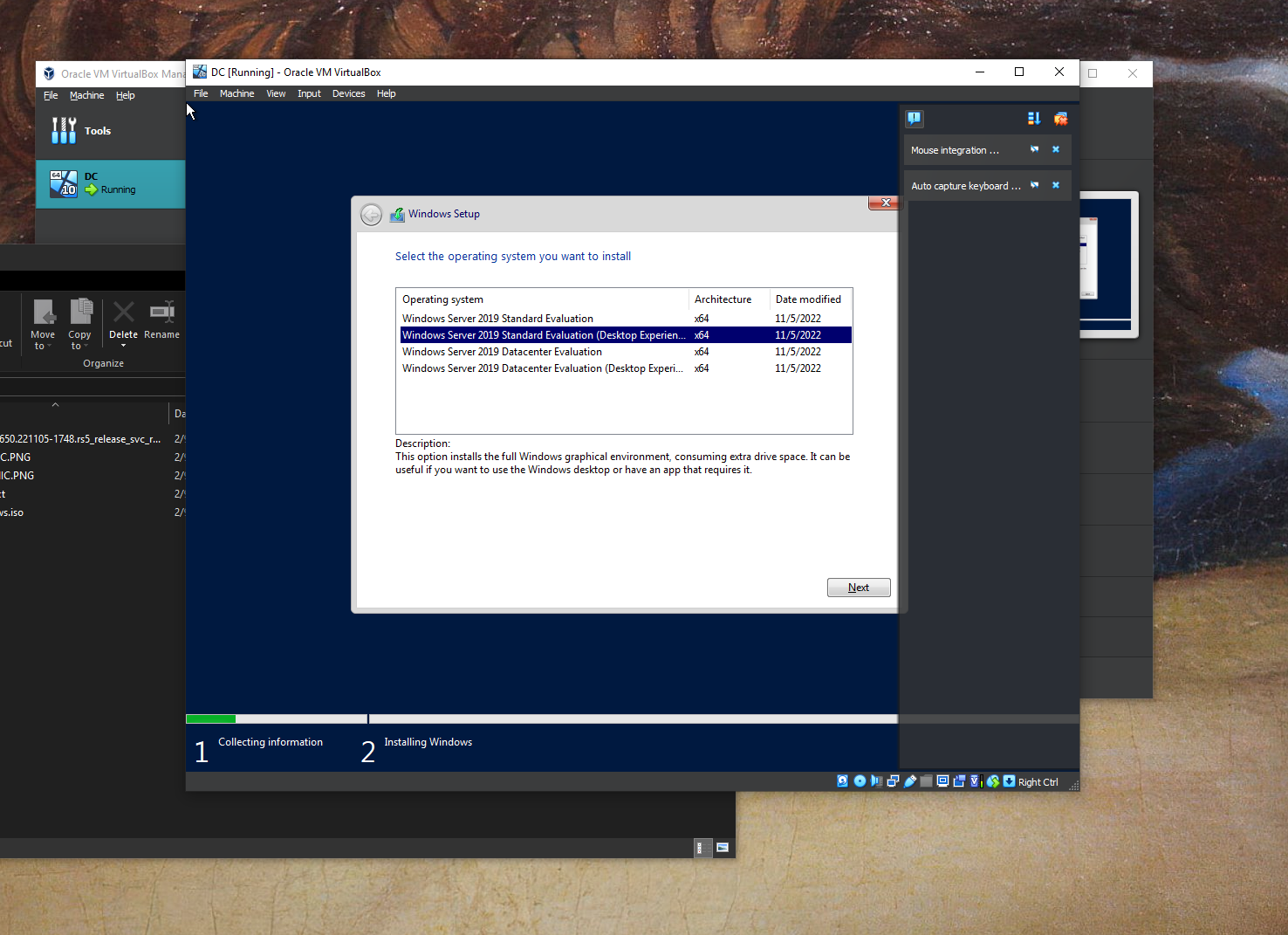This screenshot has height=935, width=1288.
Task: Click the DC VM window title bar icon
Action: tap(200, 72)
